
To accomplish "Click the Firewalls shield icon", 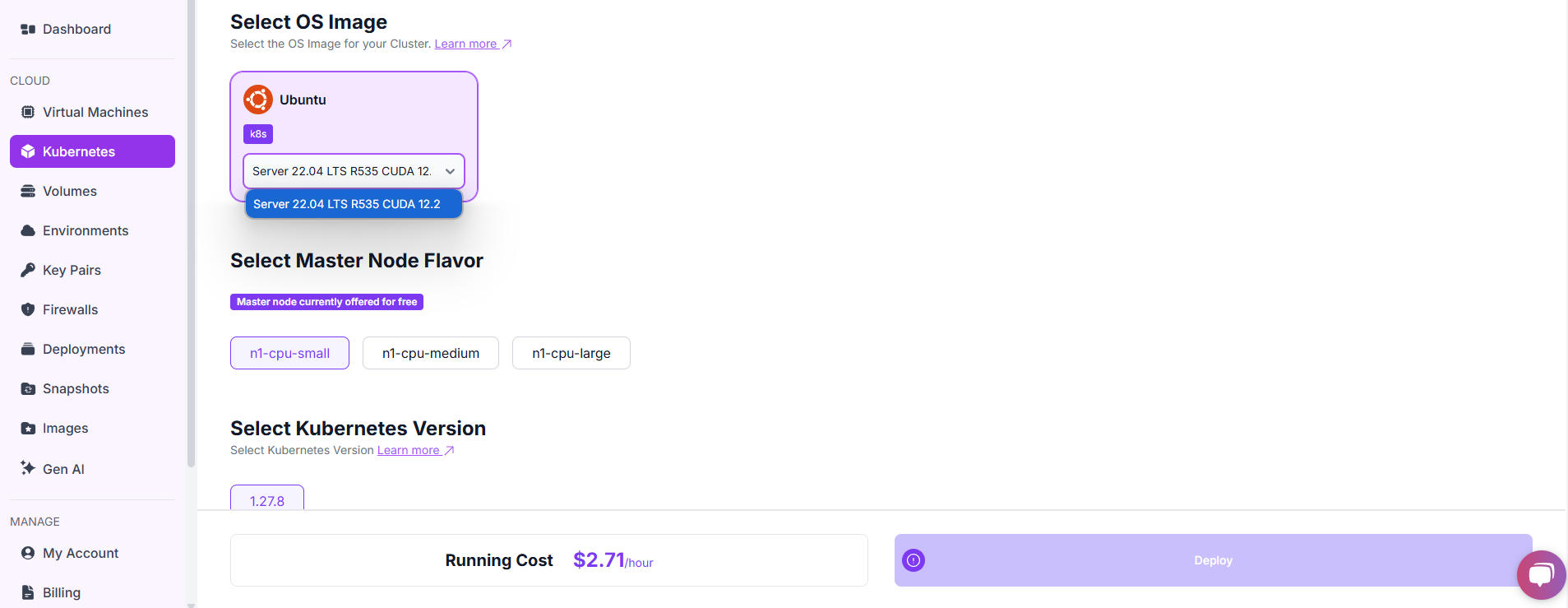I will pyautogui.click(x=28, y=309).
